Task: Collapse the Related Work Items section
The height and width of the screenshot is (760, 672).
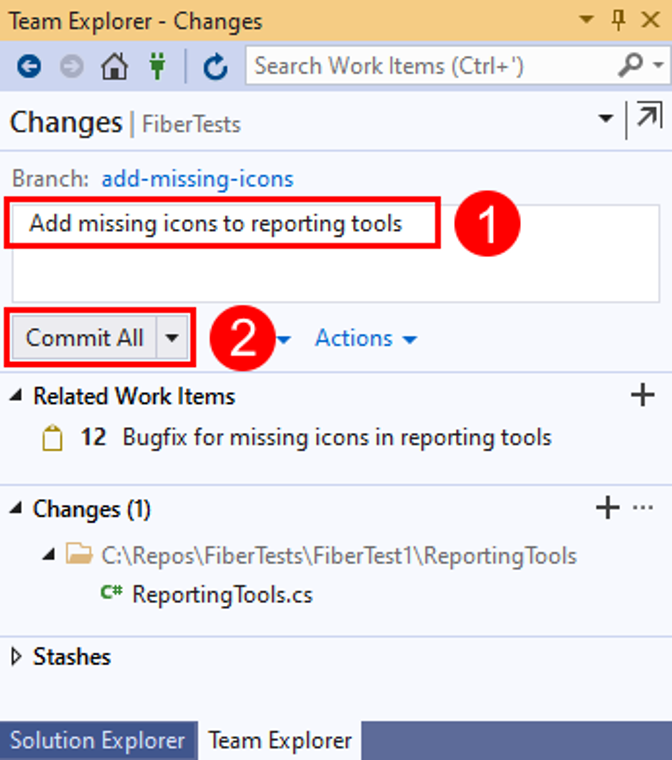Action: 16,396
